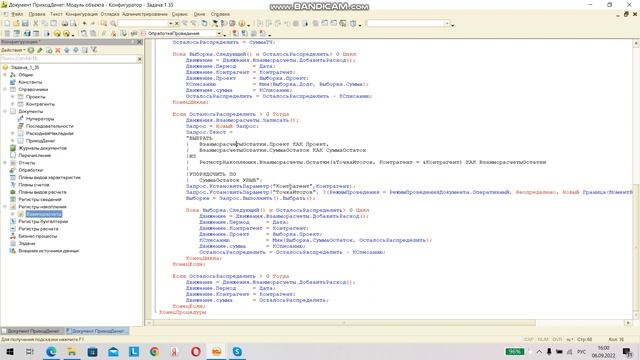Select Бизнес-процессы in configuration tree

[x=38, y=236]
